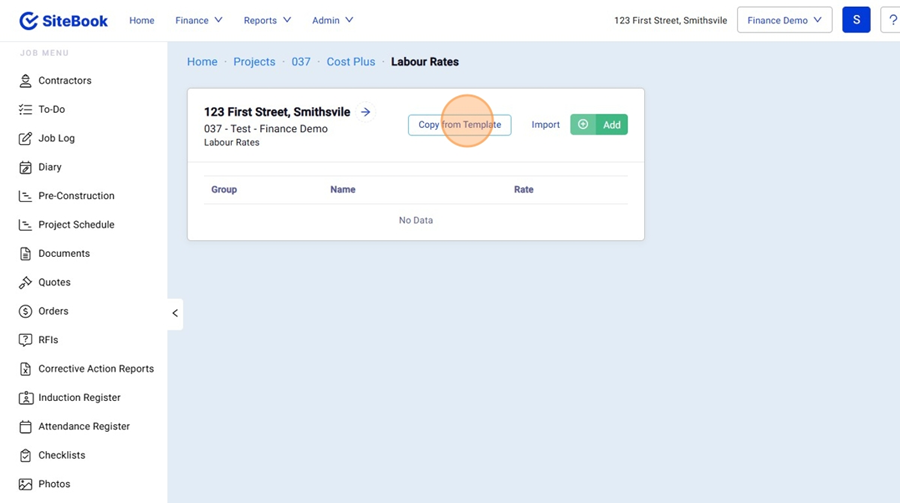The height and width of the screenshot is (503, 900).
Task: Click the arrow icon beside project address
Action: click(366, 112)
